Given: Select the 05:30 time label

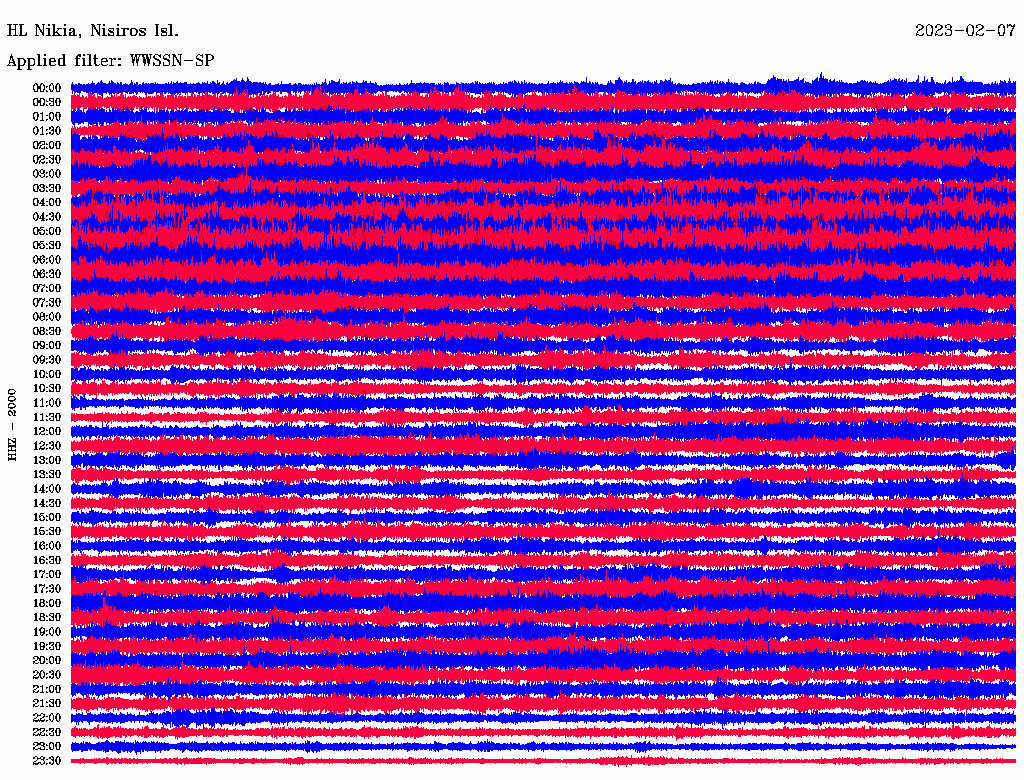Looking at the screenshot, I should pyautogui.click(x=47, y=245).
